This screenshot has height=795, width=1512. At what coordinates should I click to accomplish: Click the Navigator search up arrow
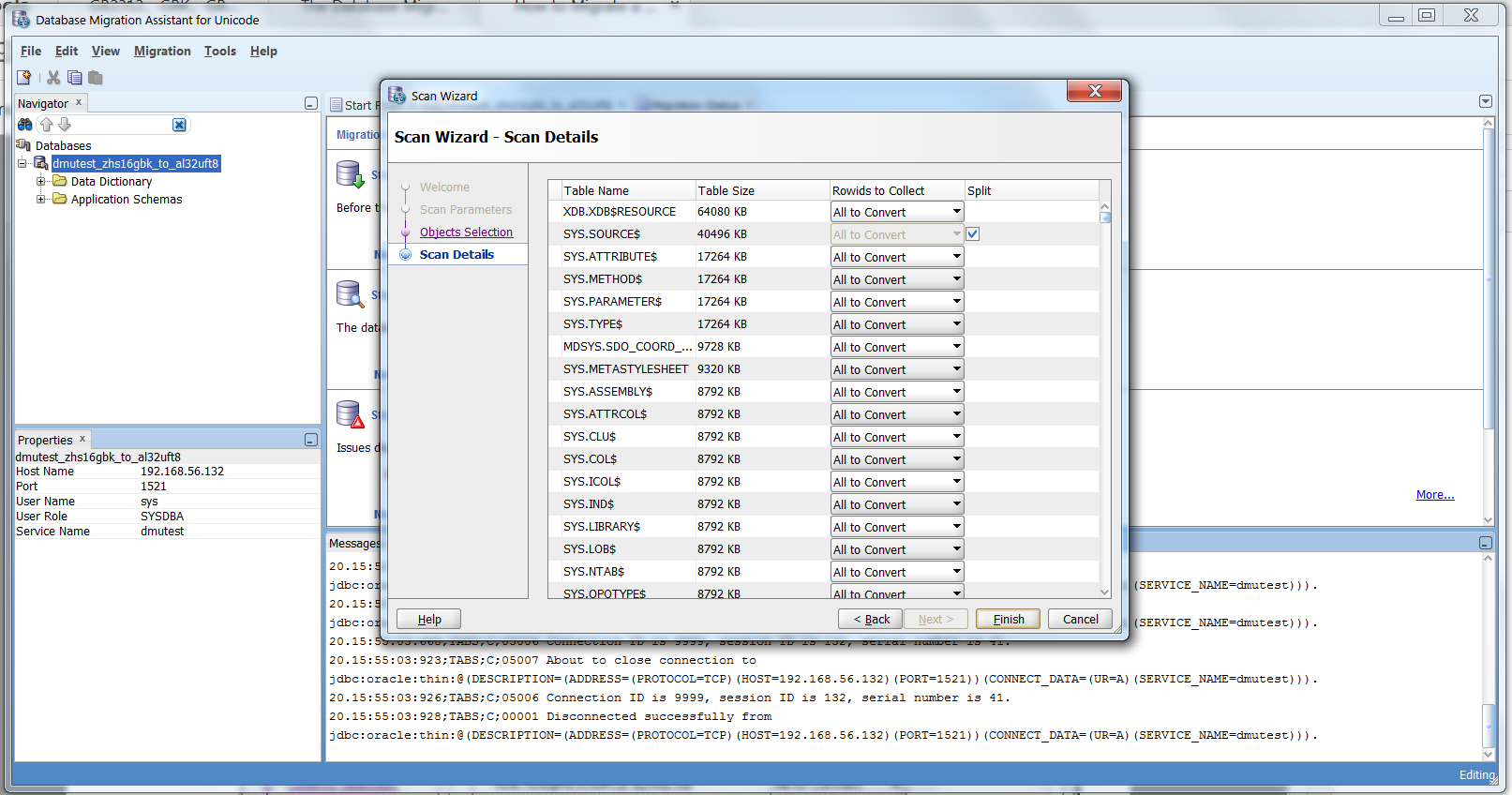click(x=46, y=125)
